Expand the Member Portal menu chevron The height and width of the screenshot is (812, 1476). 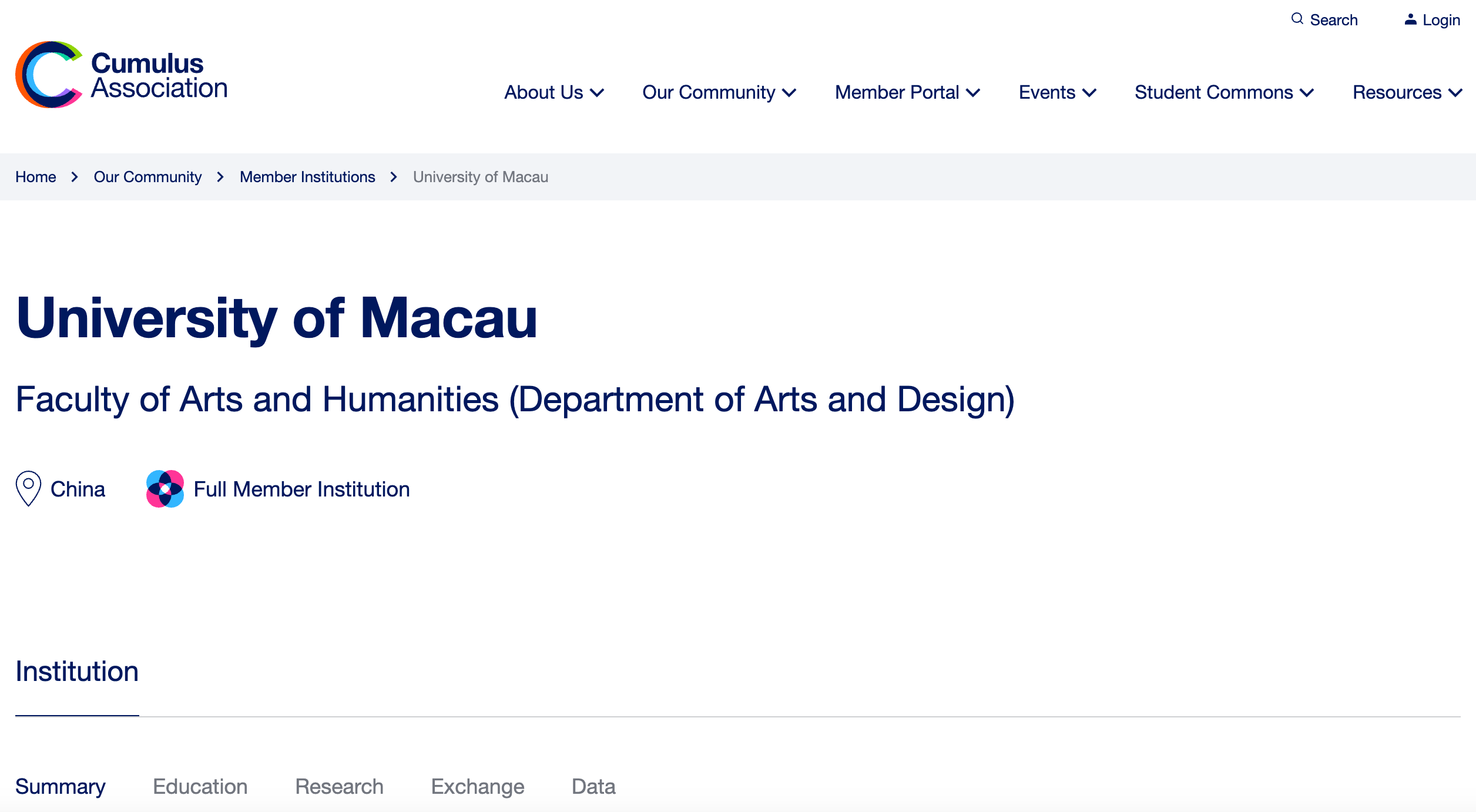click(973, 93)
